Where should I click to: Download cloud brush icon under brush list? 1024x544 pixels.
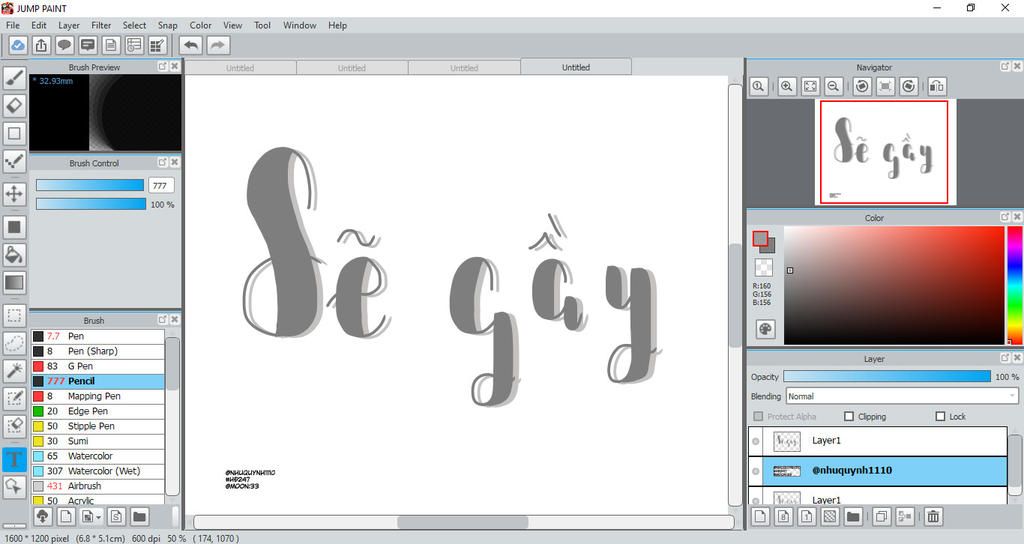coord(42,517)
